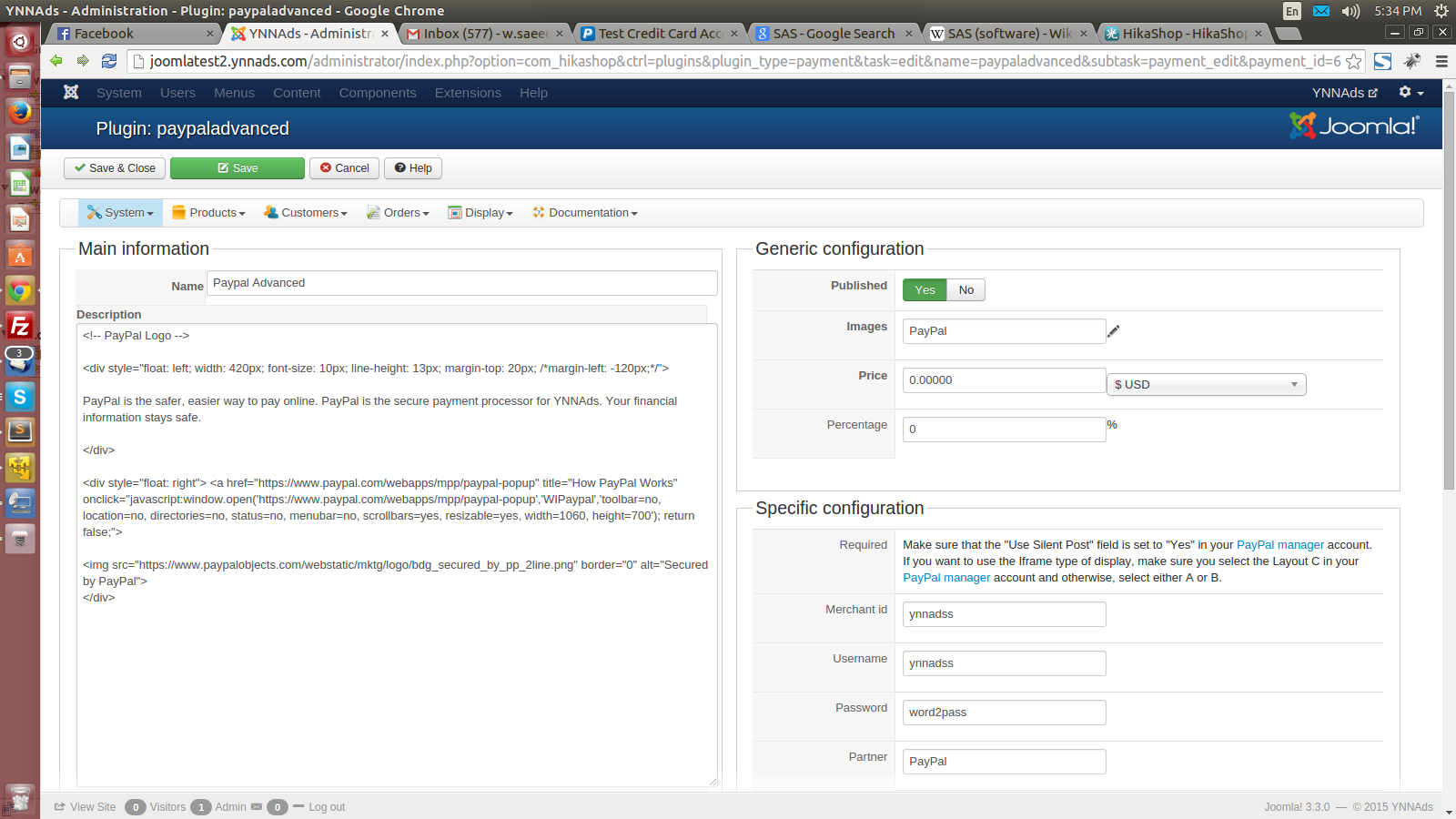The width and height of the screenshot is (1456, 819).
Task: Reload the current page
Action: 109,61
